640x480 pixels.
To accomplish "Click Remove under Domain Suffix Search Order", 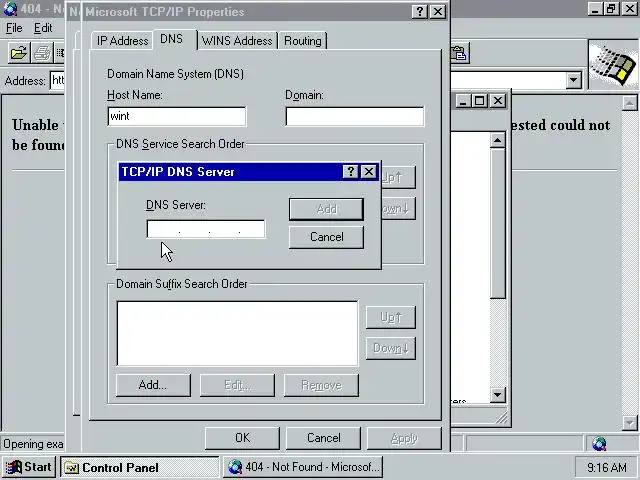I will pos(321,385).
